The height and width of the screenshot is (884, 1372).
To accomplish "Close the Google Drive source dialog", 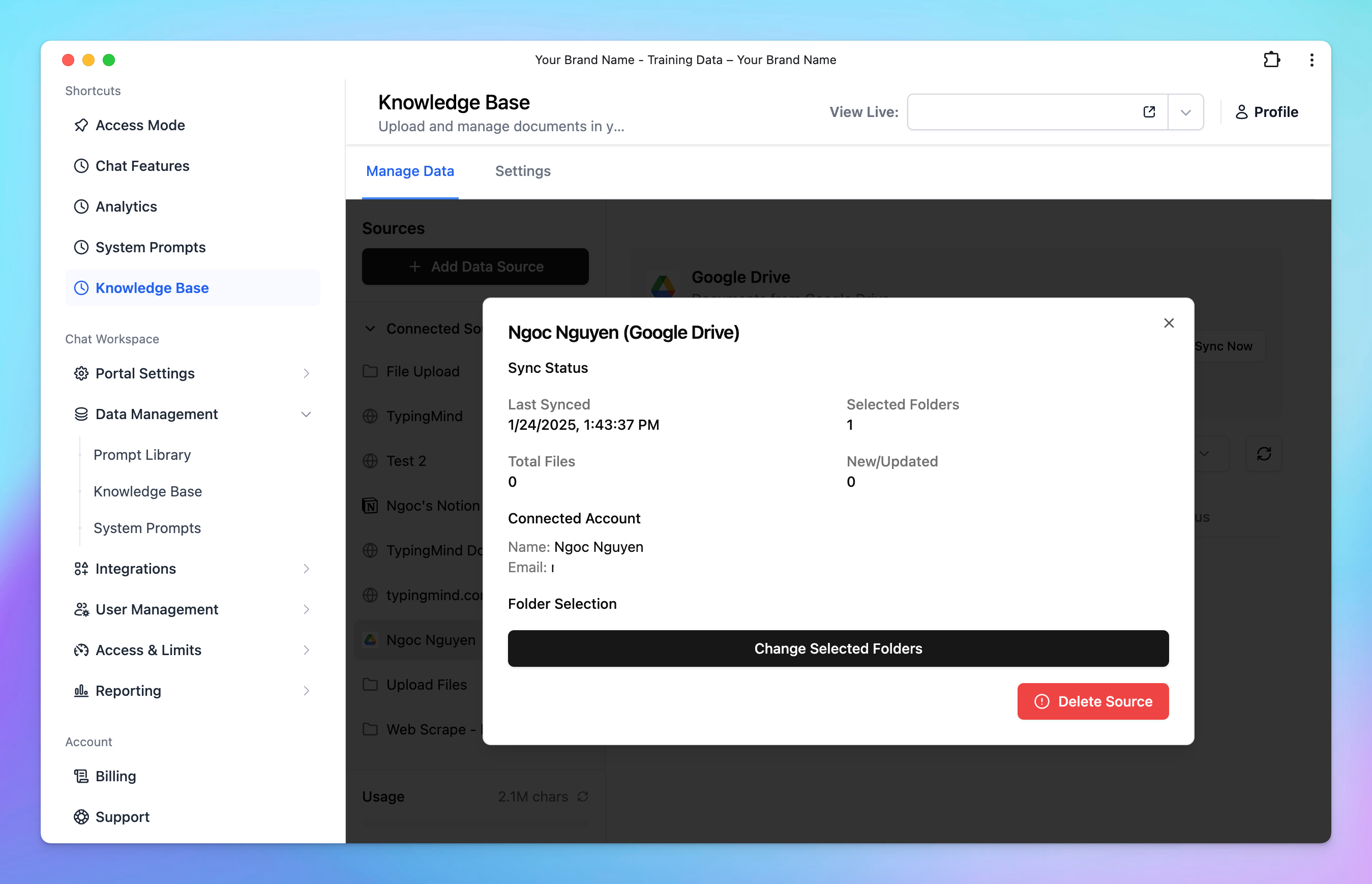I will [1169, 323].
